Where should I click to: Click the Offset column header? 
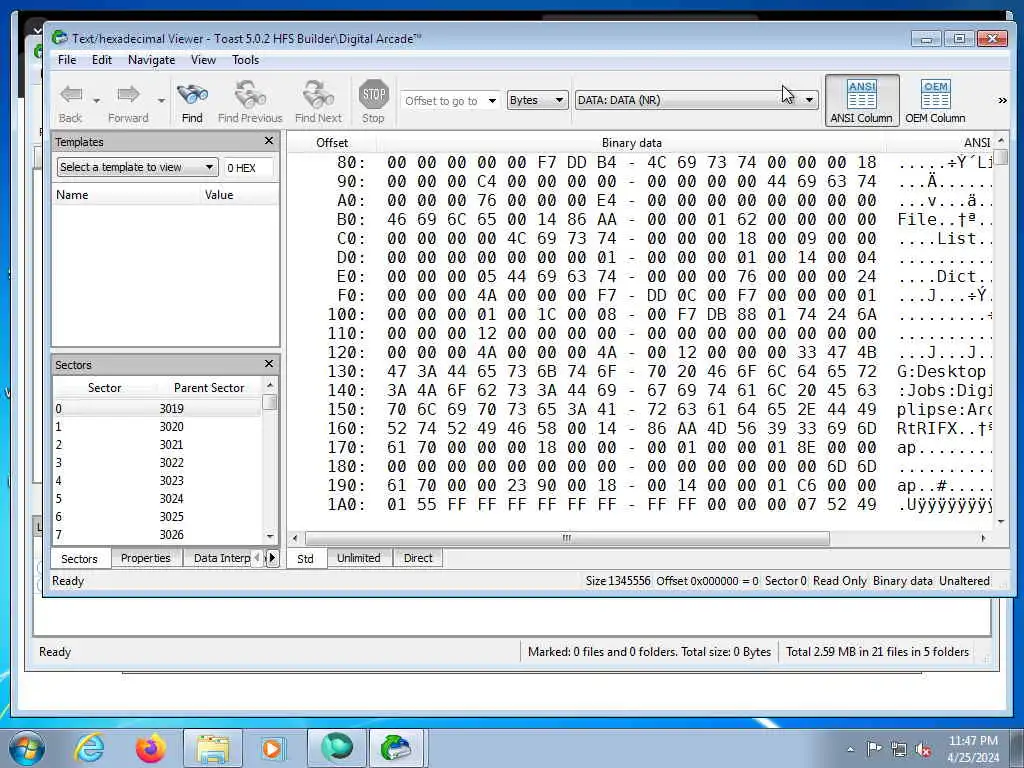[x=332, y=142]
